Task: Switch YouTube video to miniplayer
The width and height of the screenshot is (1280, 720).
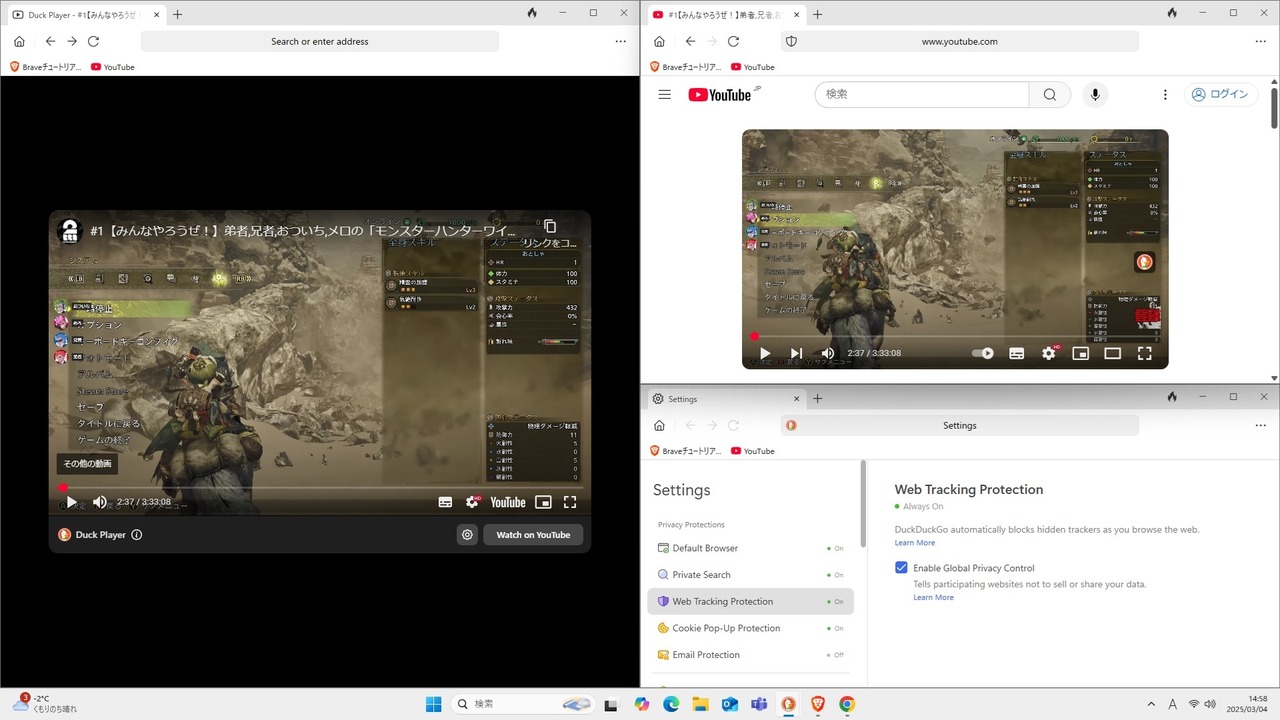Action: pyautogui.click(x=1080, y=353)
